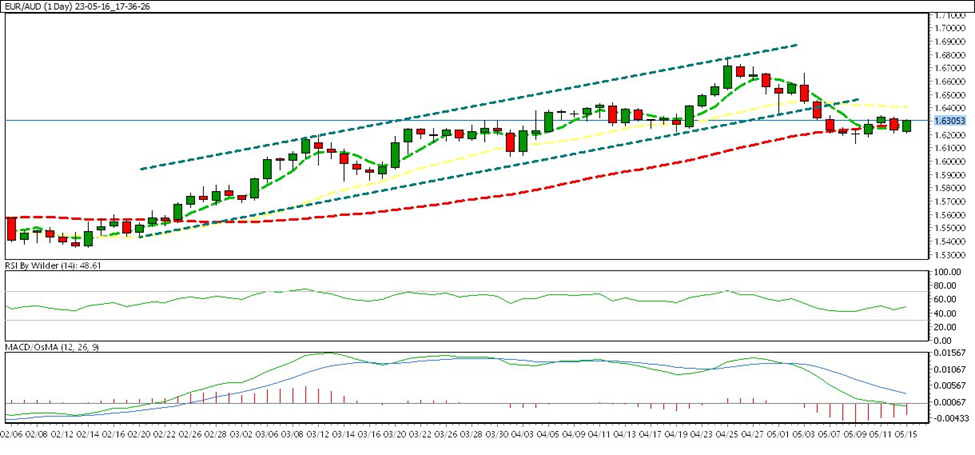Viewport: 975px width, 455px height.
Task: Click the 0.00567 MACD scale label
Action: [950, 385]
